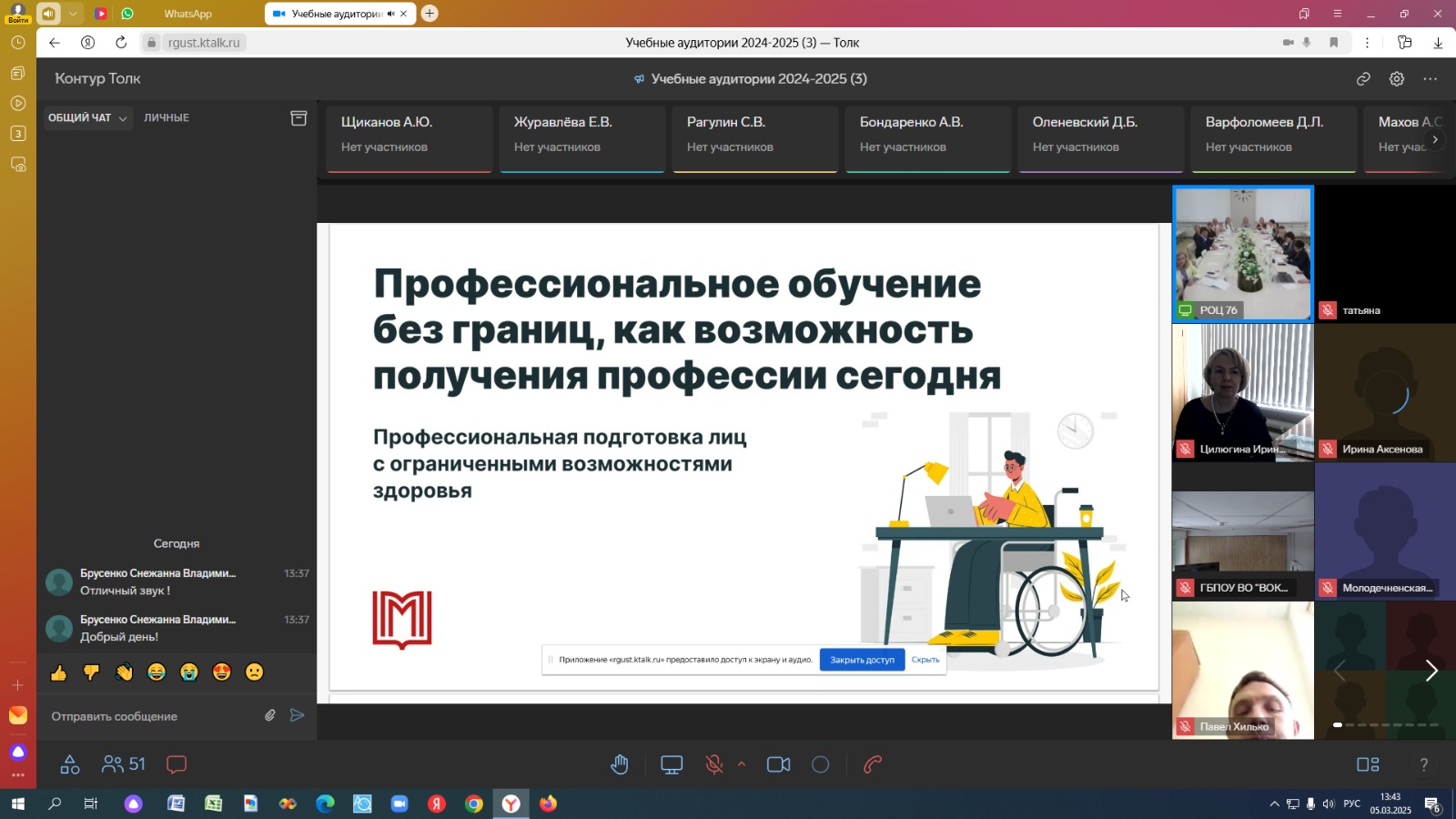Toggle the camera on or off
The image size is (1456, 819).
(778, 764)
